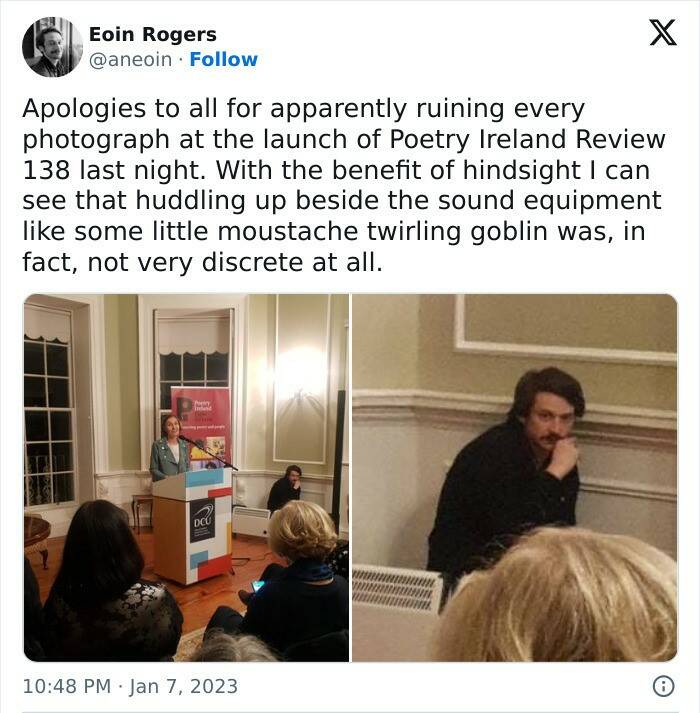The width and height of the screenshot is (700, 713).
Task: Open Eoin Rogers' profile picture
Action: pos(53,46)
